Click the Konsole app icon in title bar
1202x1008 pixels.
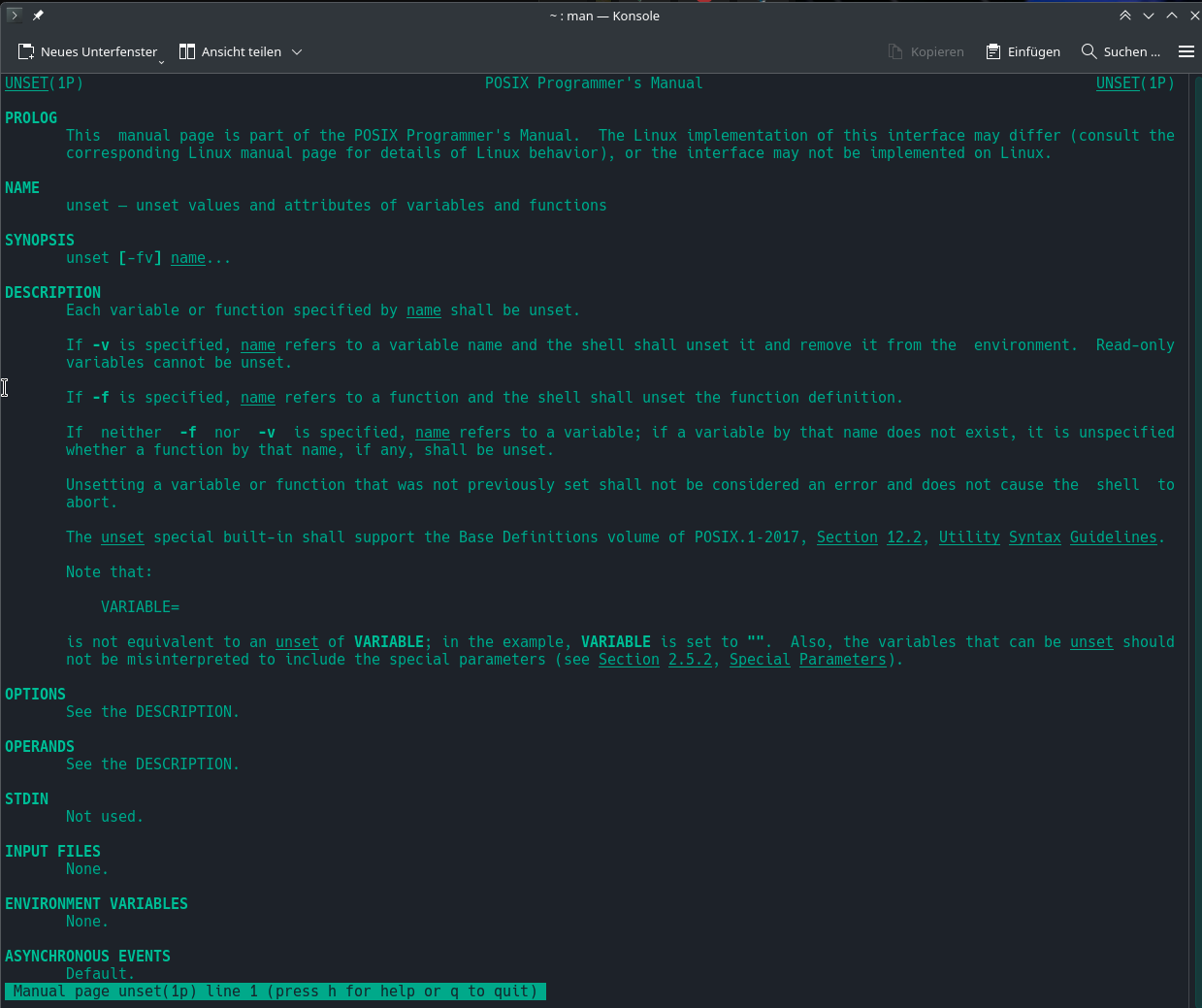click(14, 16)
